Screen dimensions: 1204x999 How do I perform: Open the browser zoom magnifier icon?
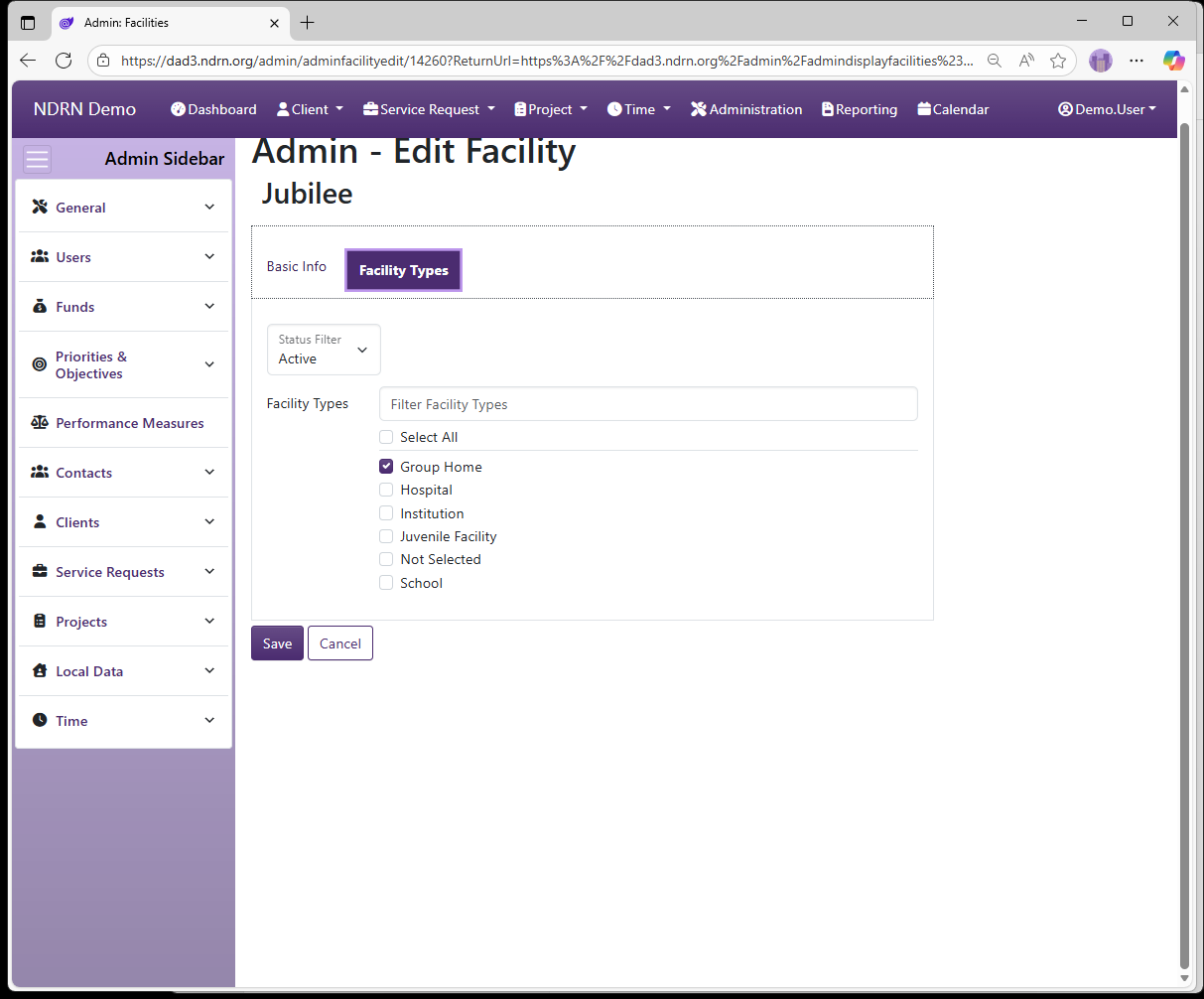(995, 61)
